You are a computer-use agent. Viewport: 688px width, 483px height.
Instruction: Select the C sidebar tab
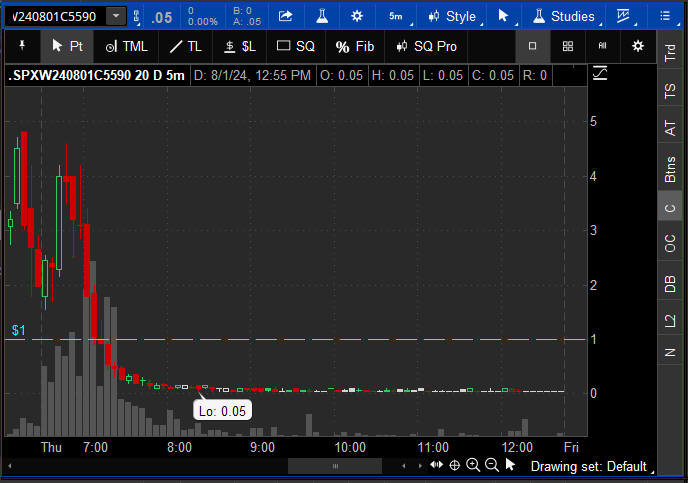[x=670, y=208]
